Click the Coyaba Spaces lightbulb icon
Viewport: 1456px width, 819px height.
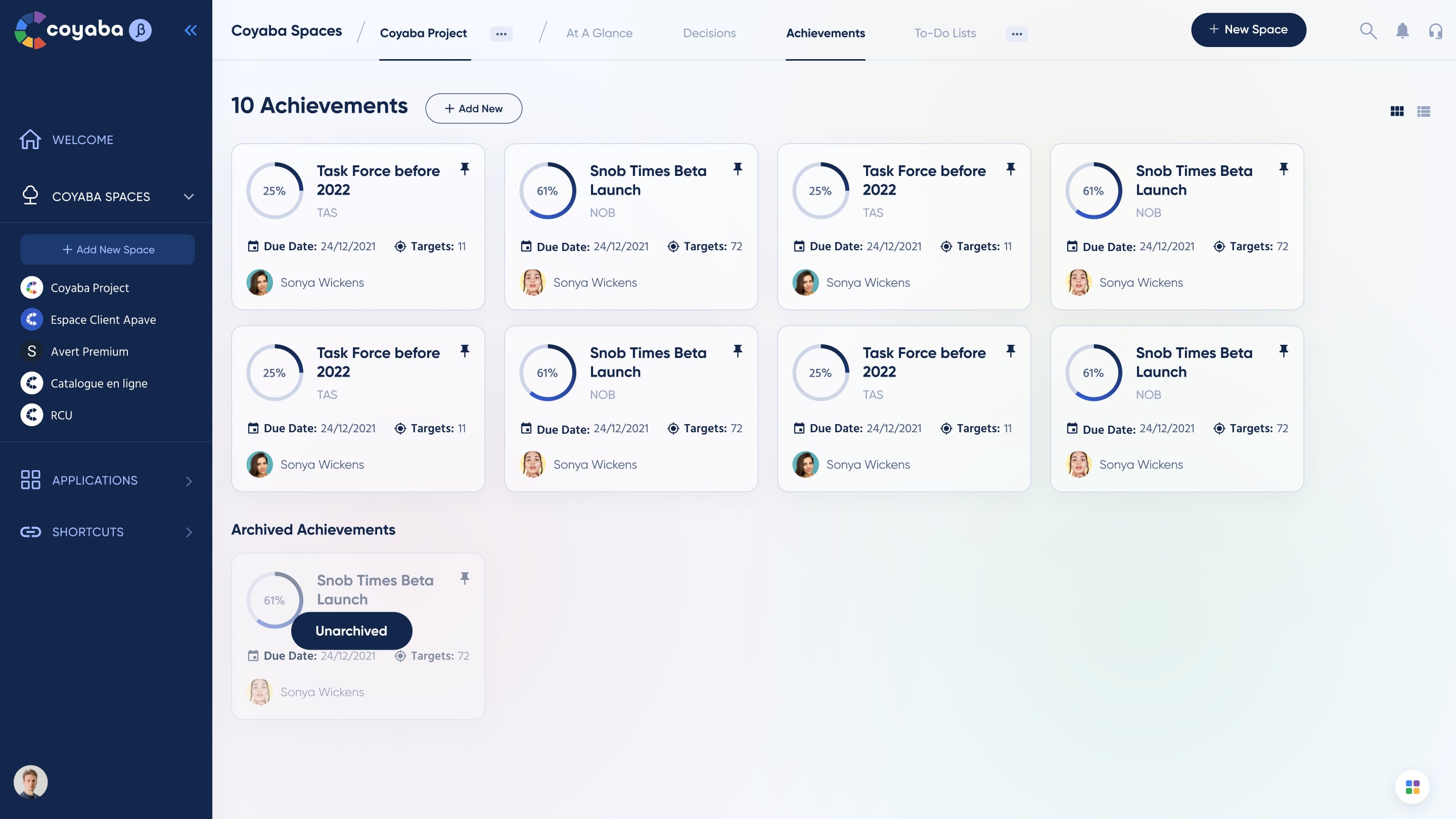(x=30, y=196)
